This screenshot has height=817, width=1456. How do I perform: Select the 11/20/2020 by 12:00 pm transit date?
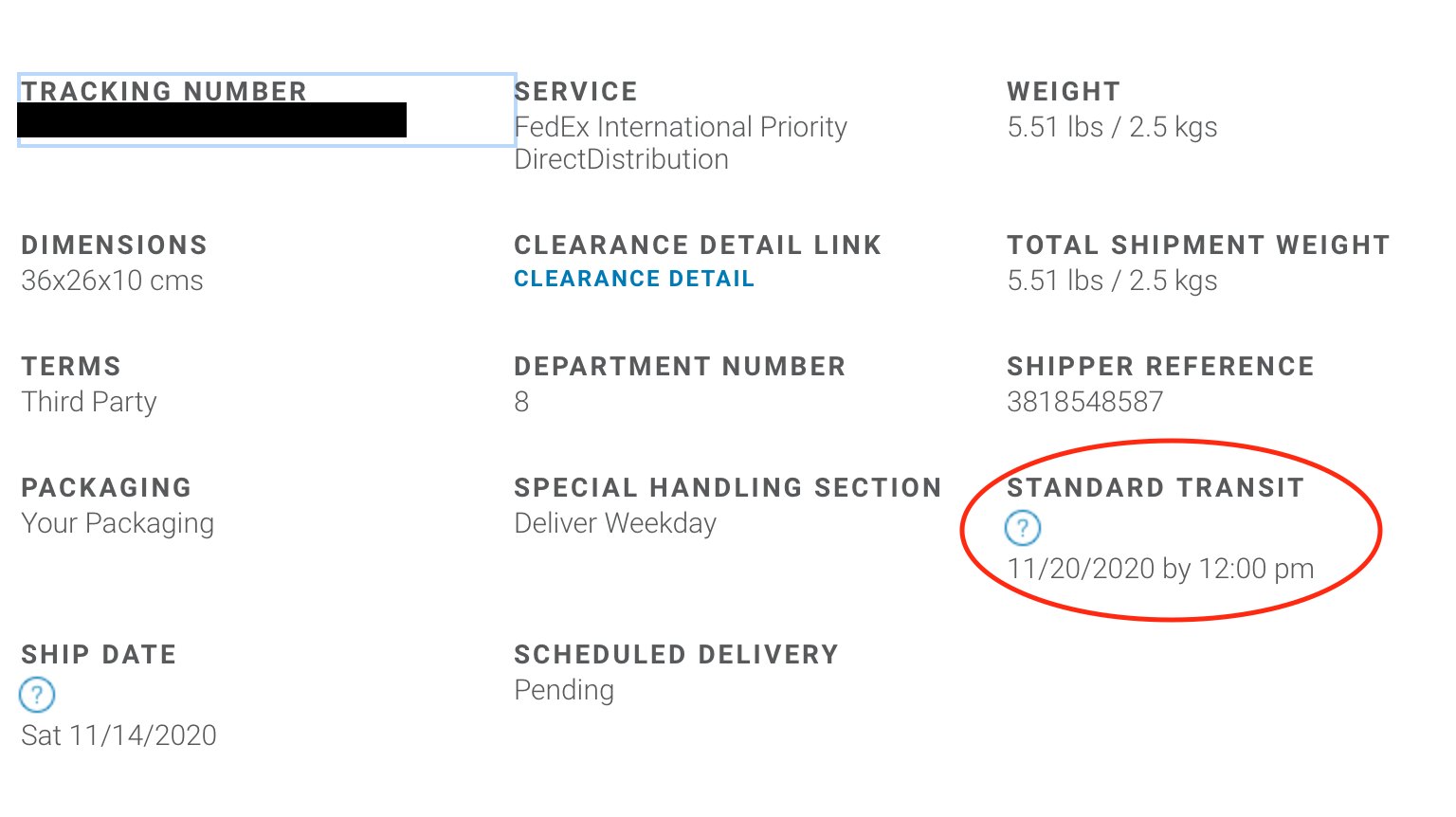point(1160,569)
